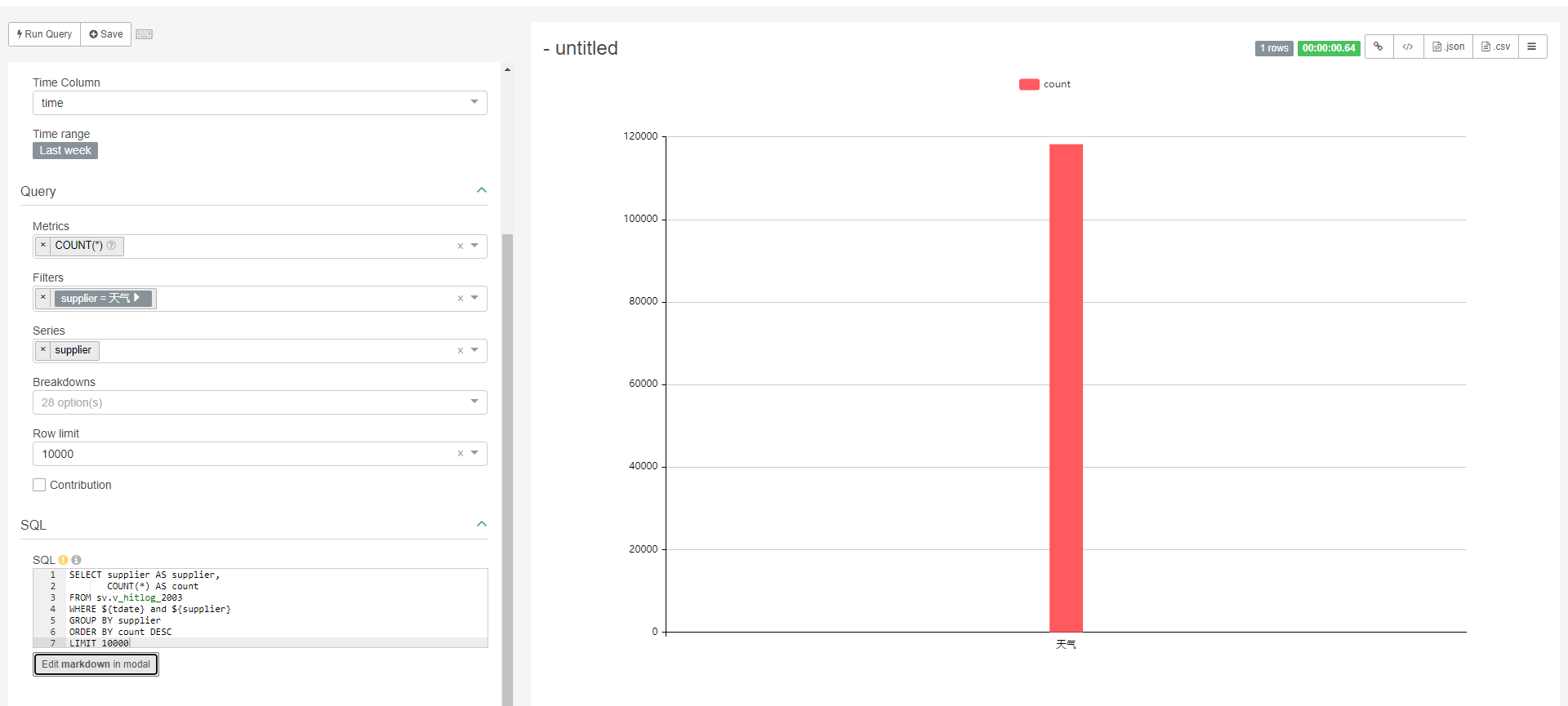This screenshot has height=706, width=1568.
Task: Show info for the COUNT(*) metric
Action: [111, 246]
